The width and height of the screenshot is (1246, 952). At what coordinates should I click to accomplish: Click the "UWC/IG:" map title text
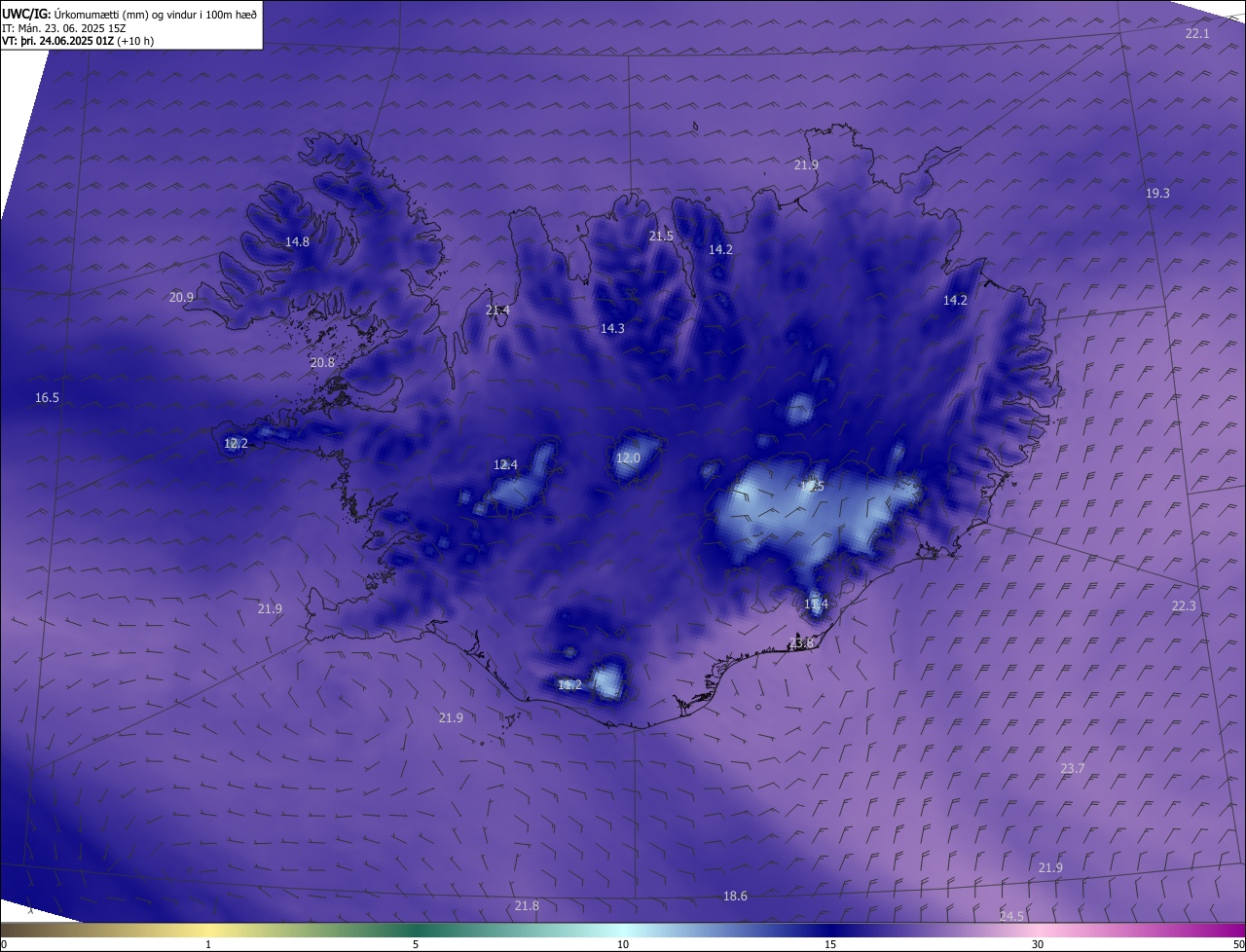pos(26,14)
